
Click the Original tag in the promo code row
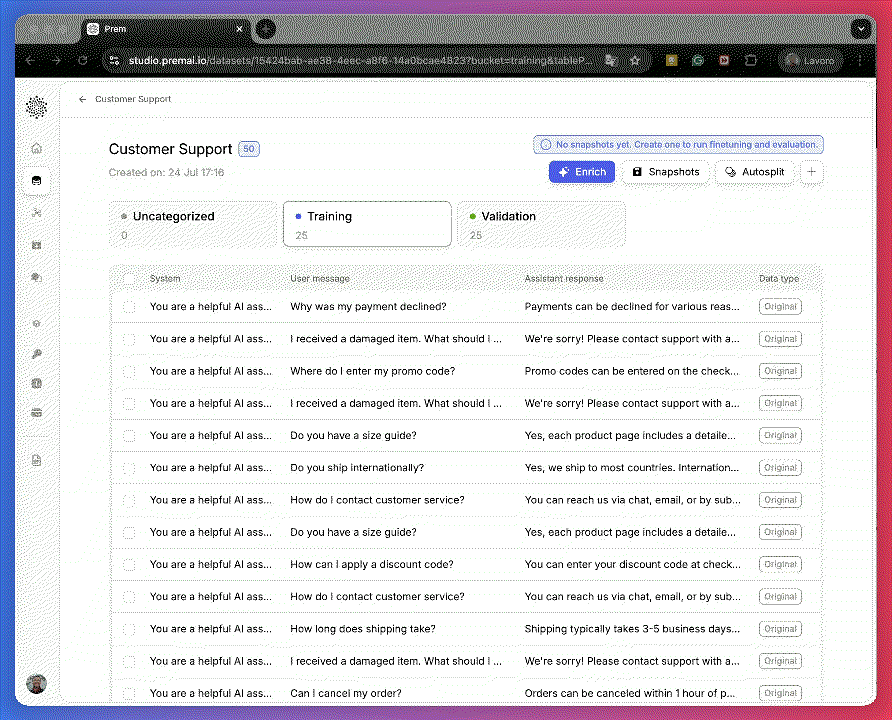pyautogui.click(x=780, y=371)
